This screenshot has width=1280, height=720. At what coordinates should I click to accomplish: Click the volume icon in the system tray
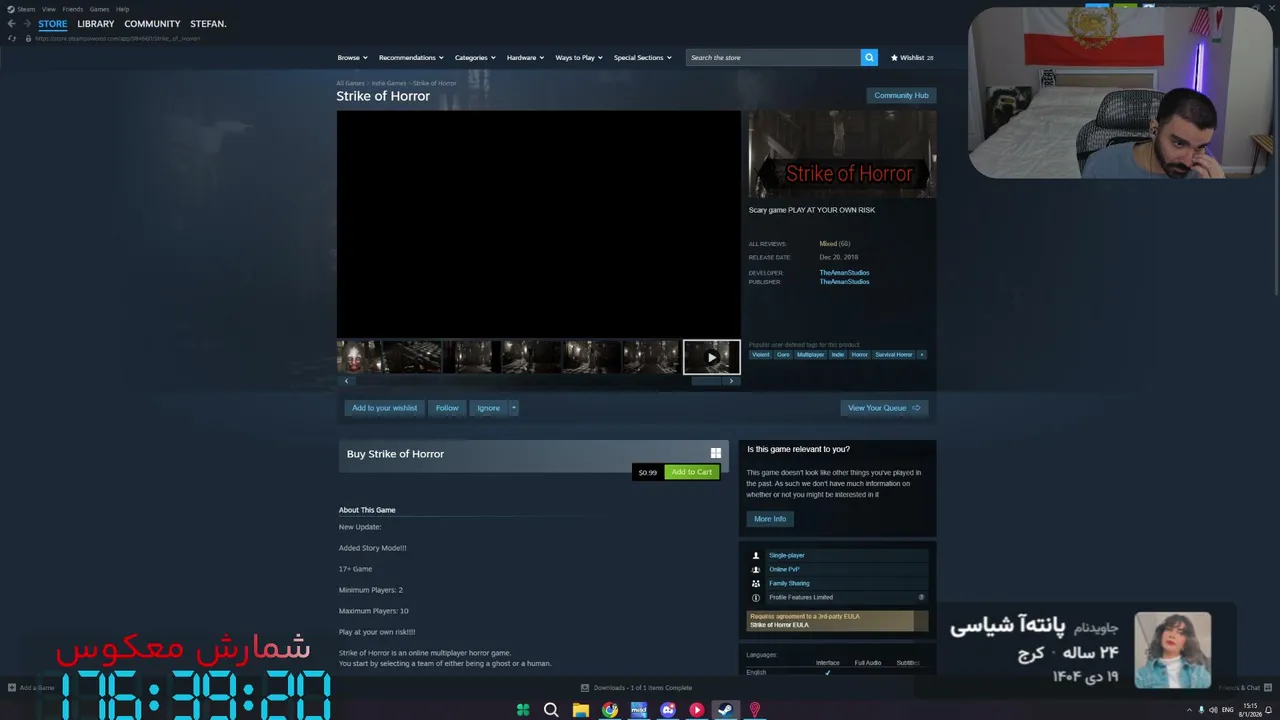[x=1213, y=710]
